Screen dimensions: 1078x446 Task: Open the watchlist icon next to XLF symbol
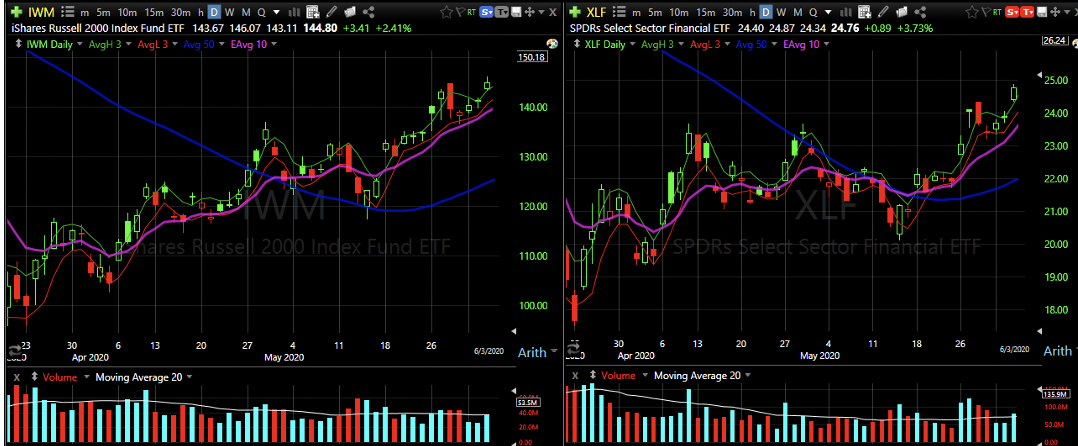pyautogui.click(x=619, y=12)
